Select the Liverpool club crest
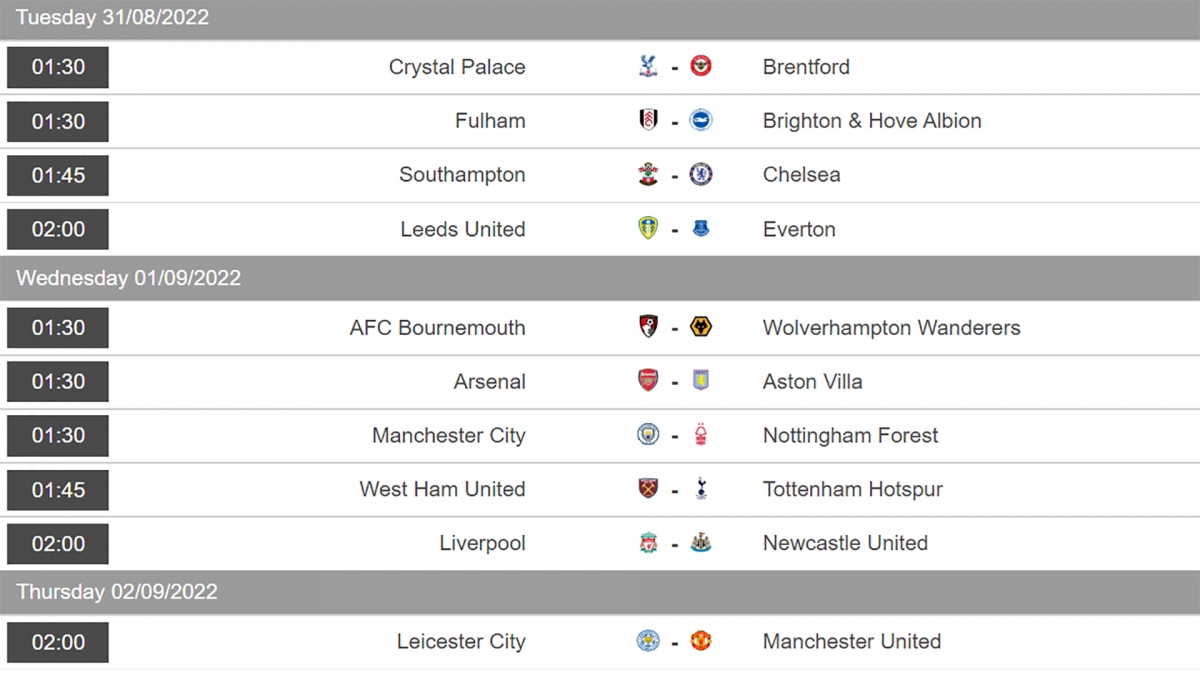 coord(648,543)
